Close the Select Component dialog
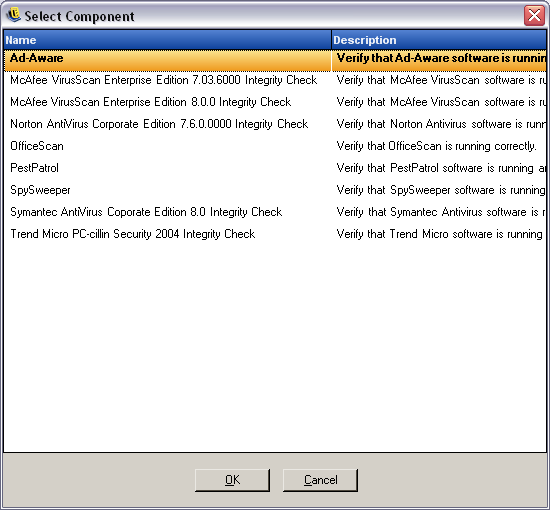The width and height of the screenshot is (550, 510). tap(534, 15)
